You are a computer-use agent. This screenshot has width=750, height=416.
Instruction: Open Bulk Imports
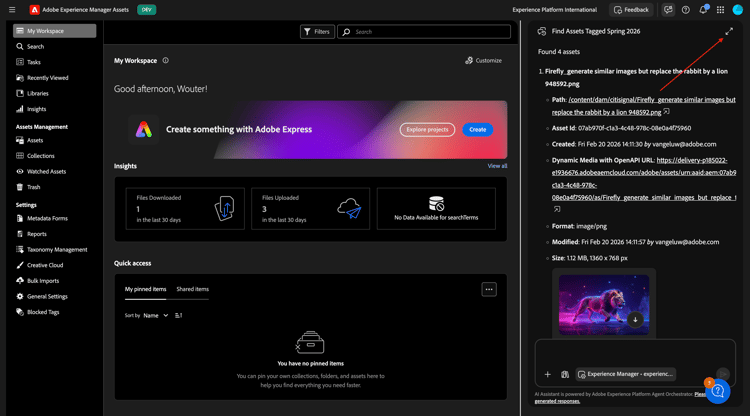pos(38,281)
